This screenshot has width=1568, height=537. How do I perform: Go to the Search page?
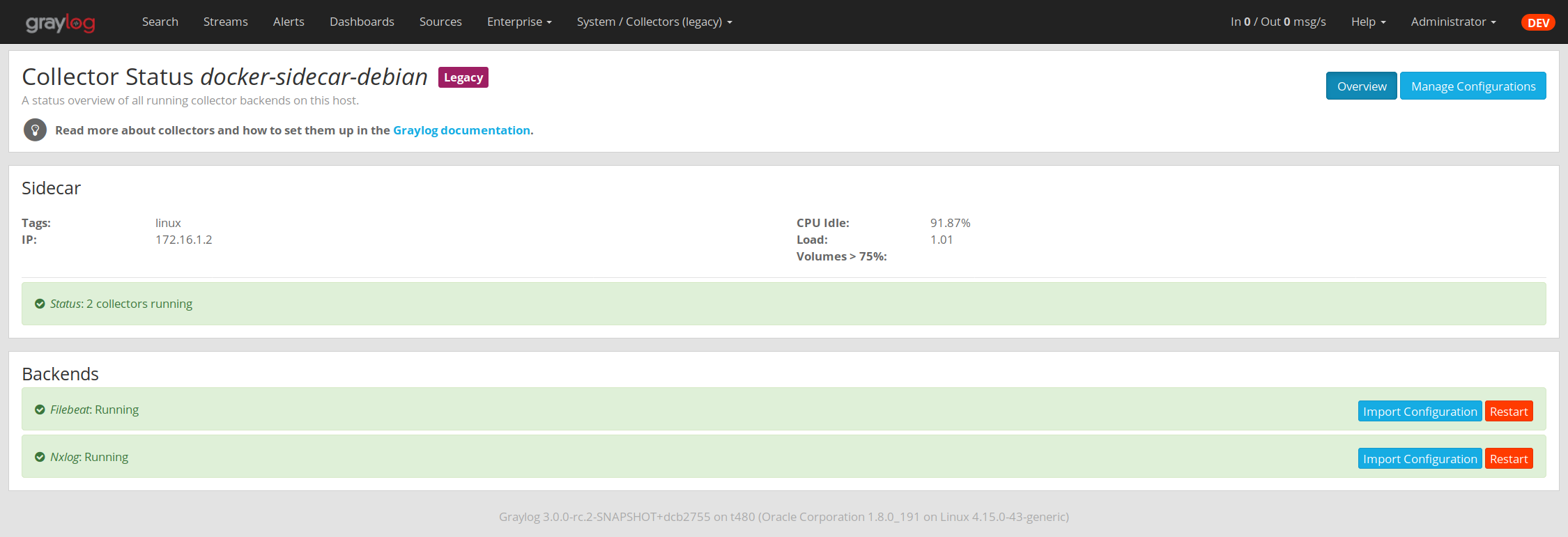[160, 22]
